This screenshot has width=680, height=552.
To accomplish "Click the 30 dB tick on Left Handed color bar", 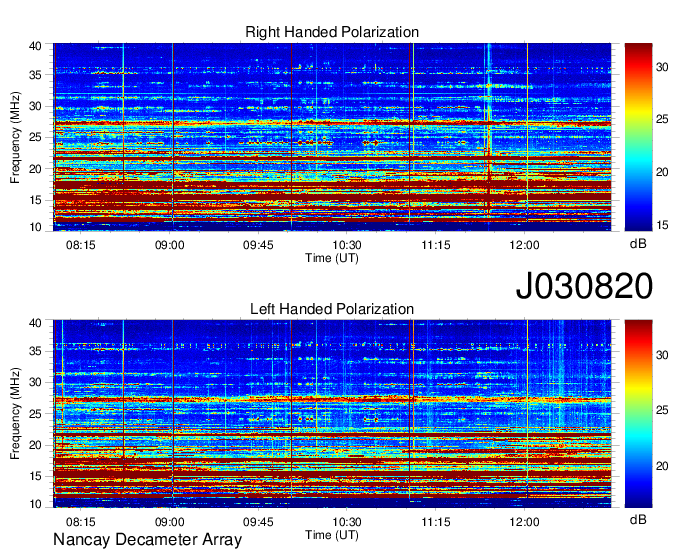I will (662, 355).
